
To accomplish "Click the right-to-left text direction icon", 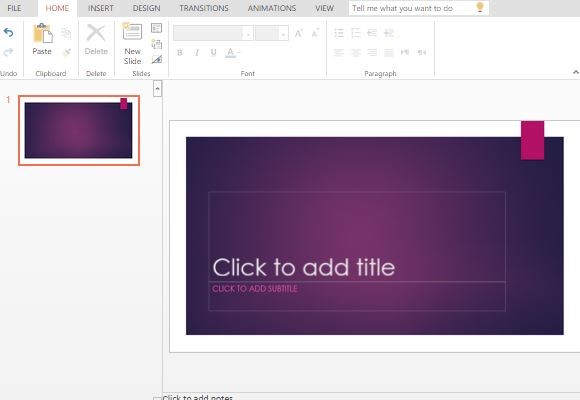I will click(x=422, y=53).
